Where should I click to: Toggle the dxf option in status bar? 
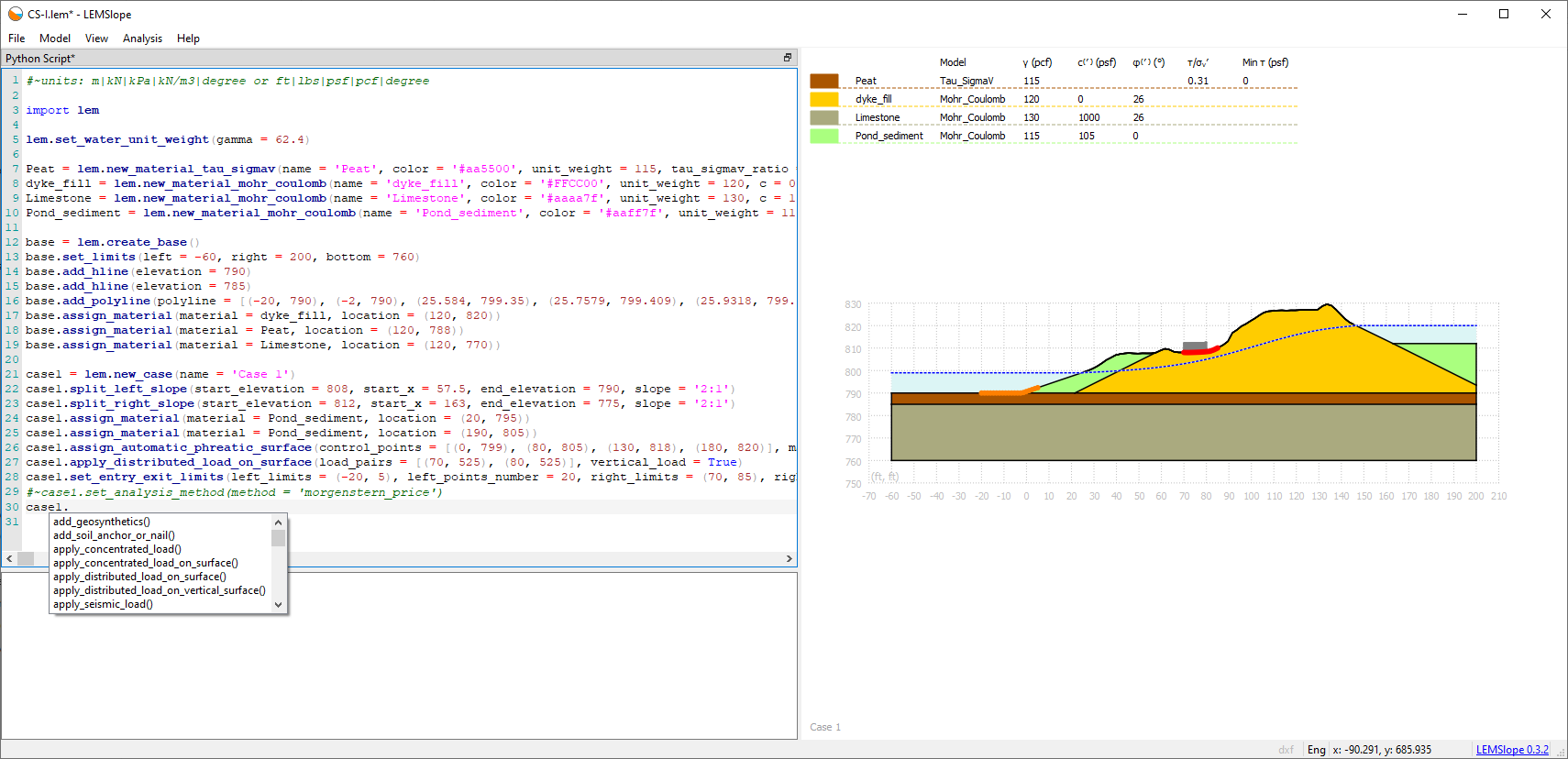point(1286,750)
